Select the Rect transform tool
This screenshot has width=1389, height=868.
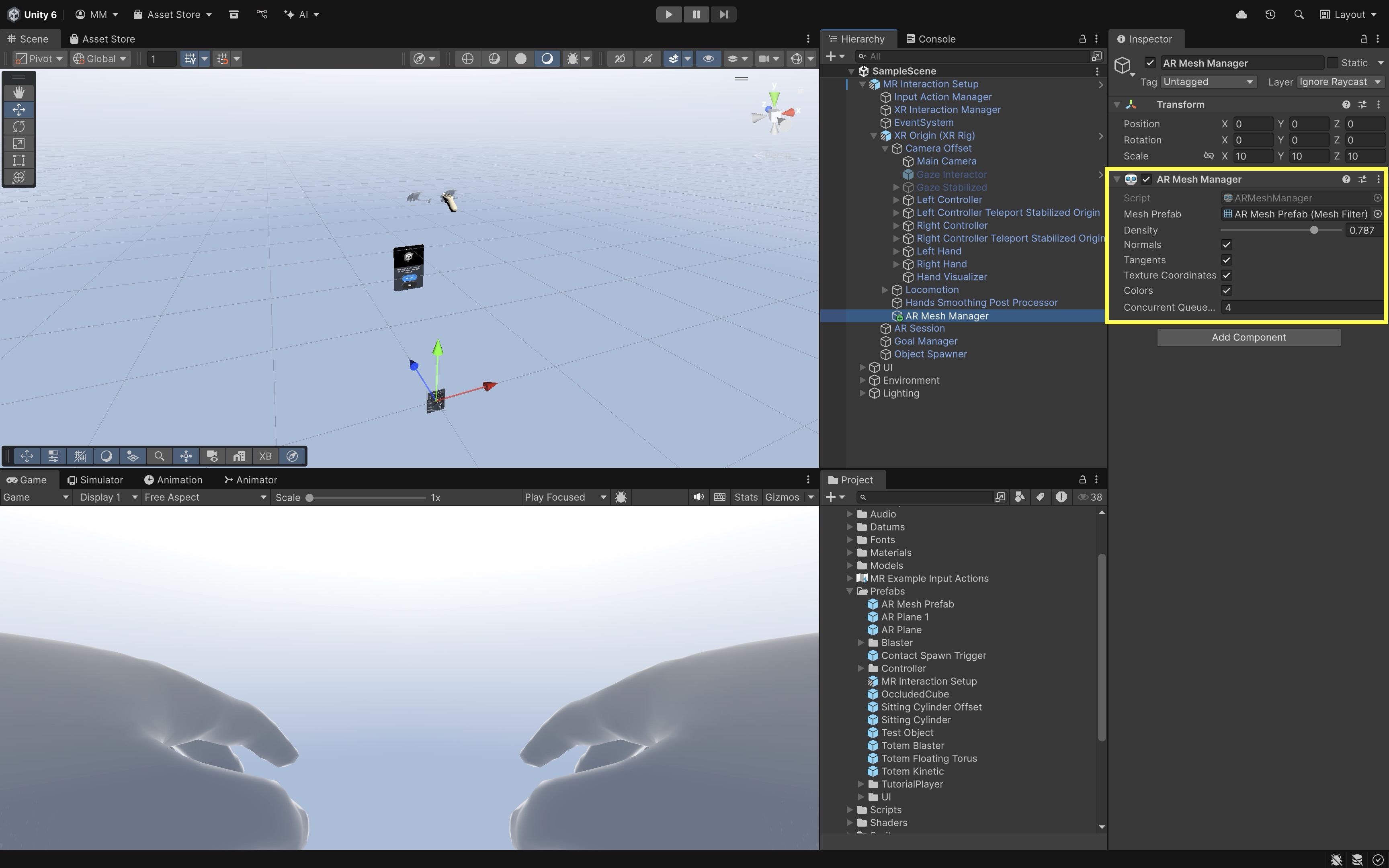19,160
